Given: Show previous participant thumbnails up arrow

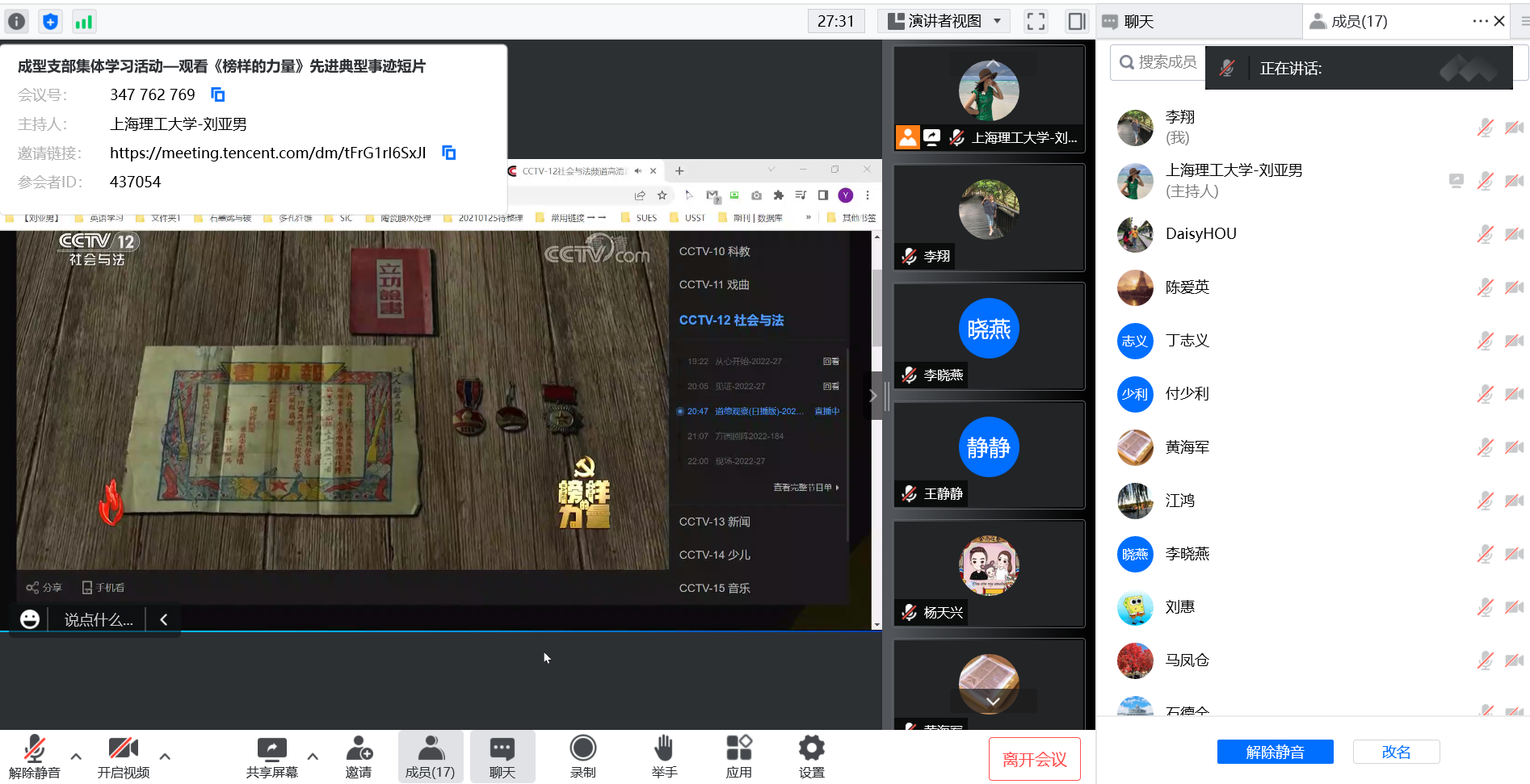Looking at the screenshot, I should [x=993, y=64].
